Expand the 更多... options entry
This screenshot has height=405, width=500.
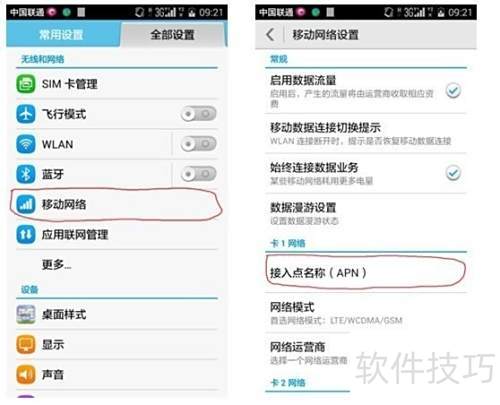(x=117, y=265)
